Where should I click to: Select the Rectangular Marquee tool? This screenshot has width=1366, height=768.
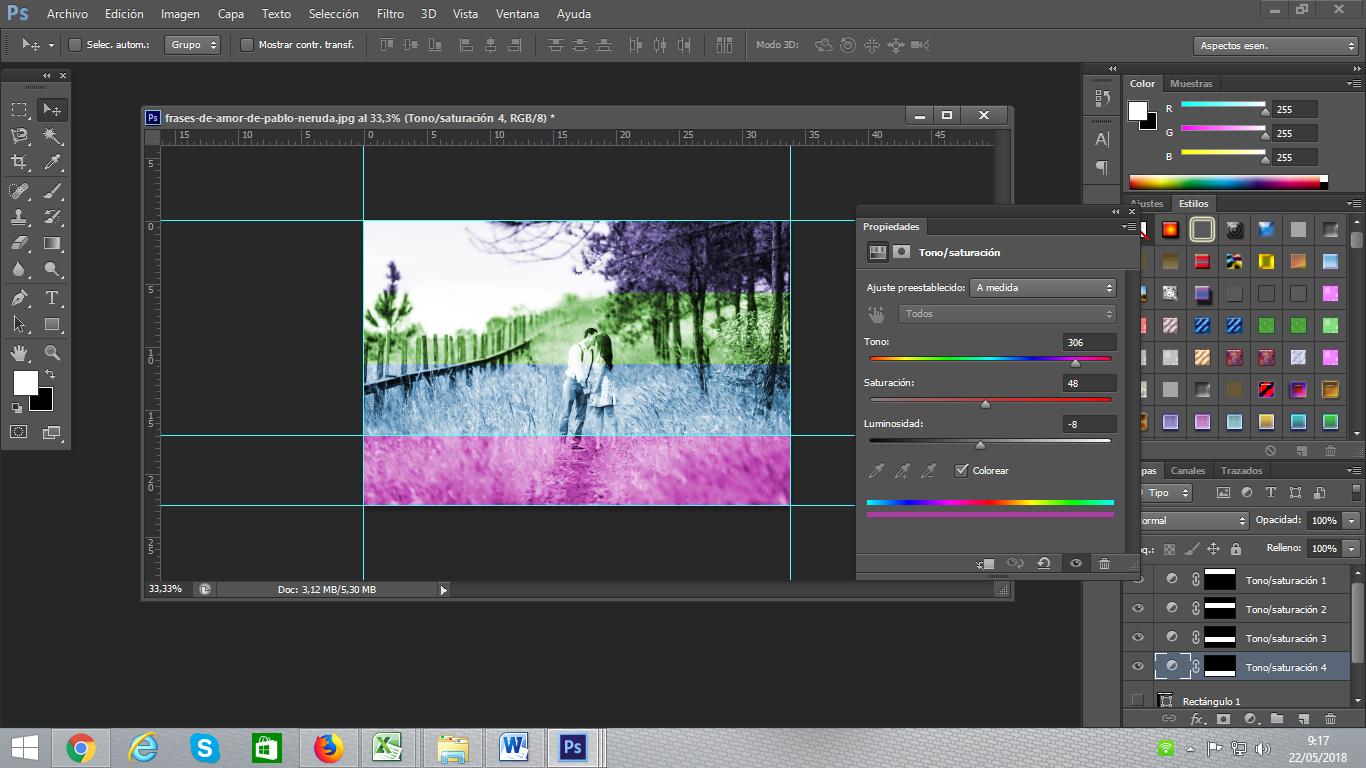(x=19, y=110)
